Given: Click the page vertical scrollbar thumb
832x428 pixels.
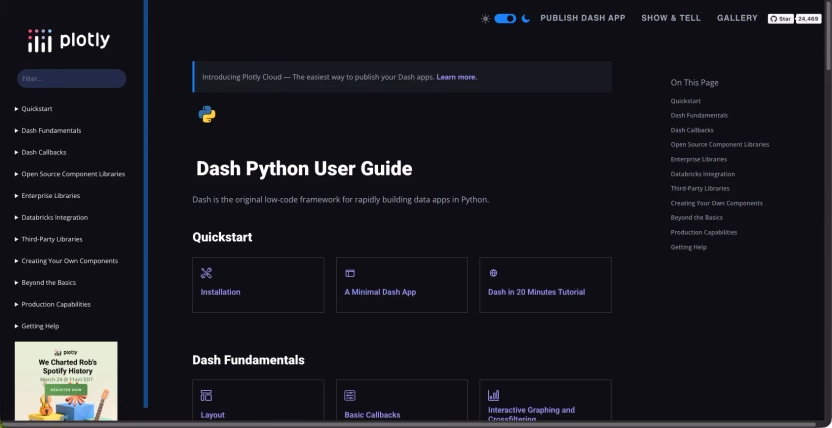Looking at the screenshot, I should tap(828, 36).
